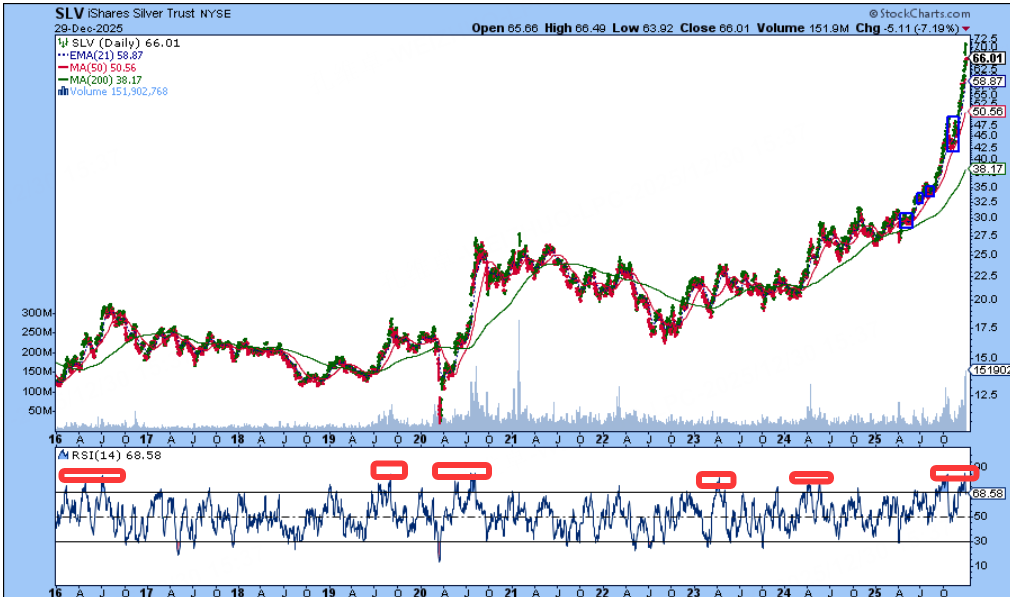This screenshot has width=1010, height=597.
Task: Click the boxed 151902 volume axis tag
Action: [x=989, y=370]
